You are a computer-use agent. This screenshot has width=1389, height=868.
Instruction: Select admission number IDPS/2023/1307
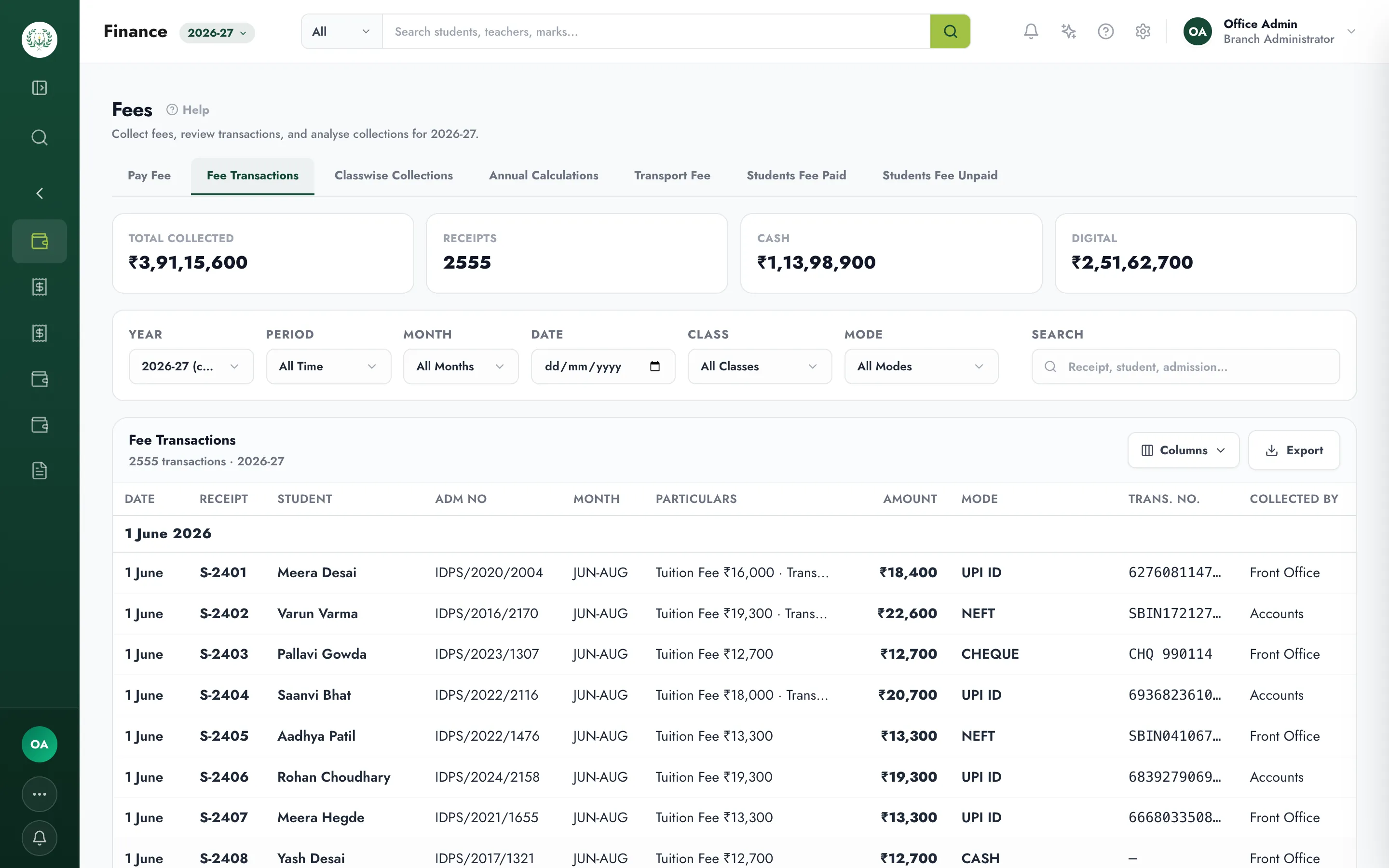coord(487,654)
